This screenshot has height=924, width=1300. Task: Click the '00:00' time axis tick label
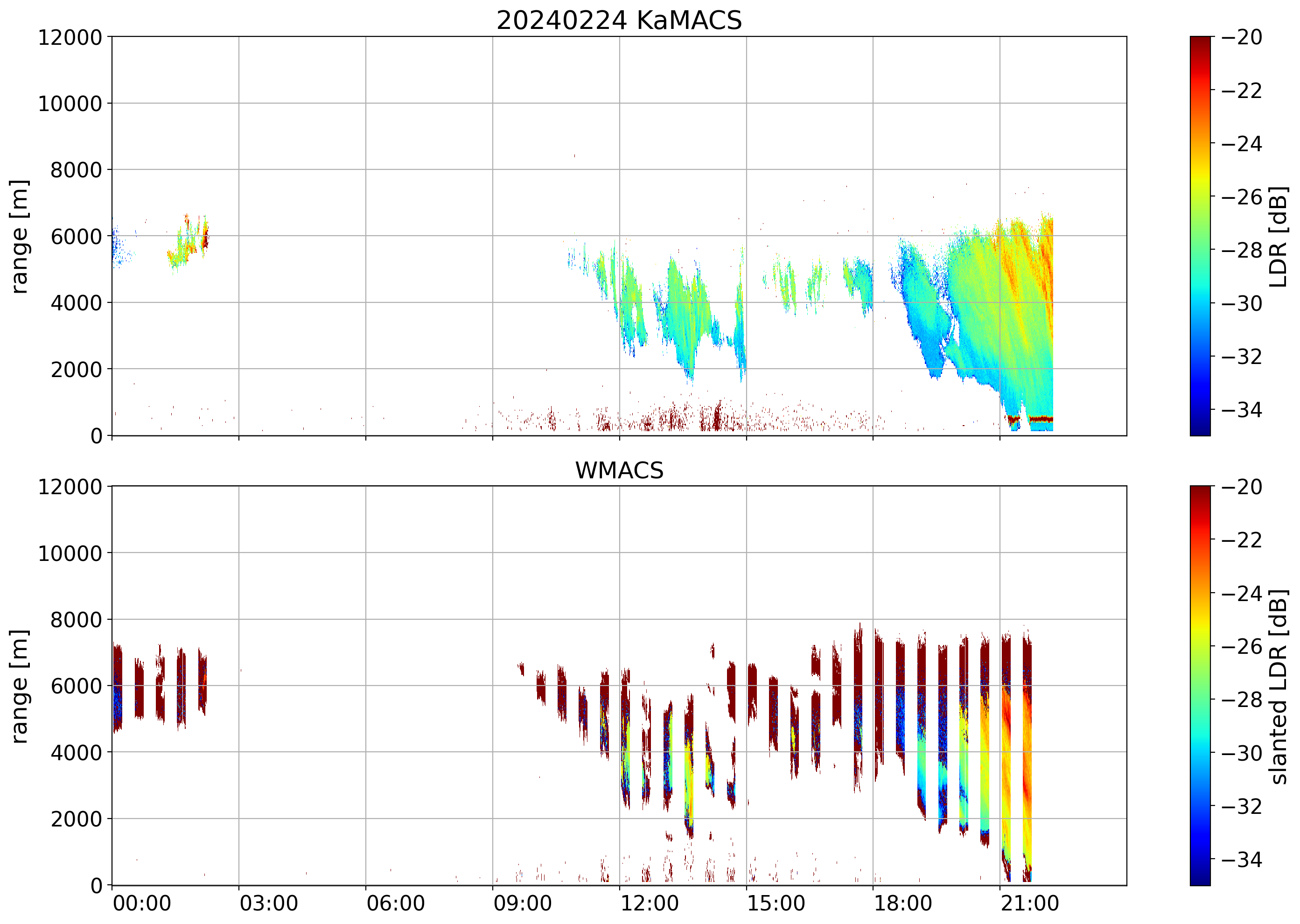[142, 903]
